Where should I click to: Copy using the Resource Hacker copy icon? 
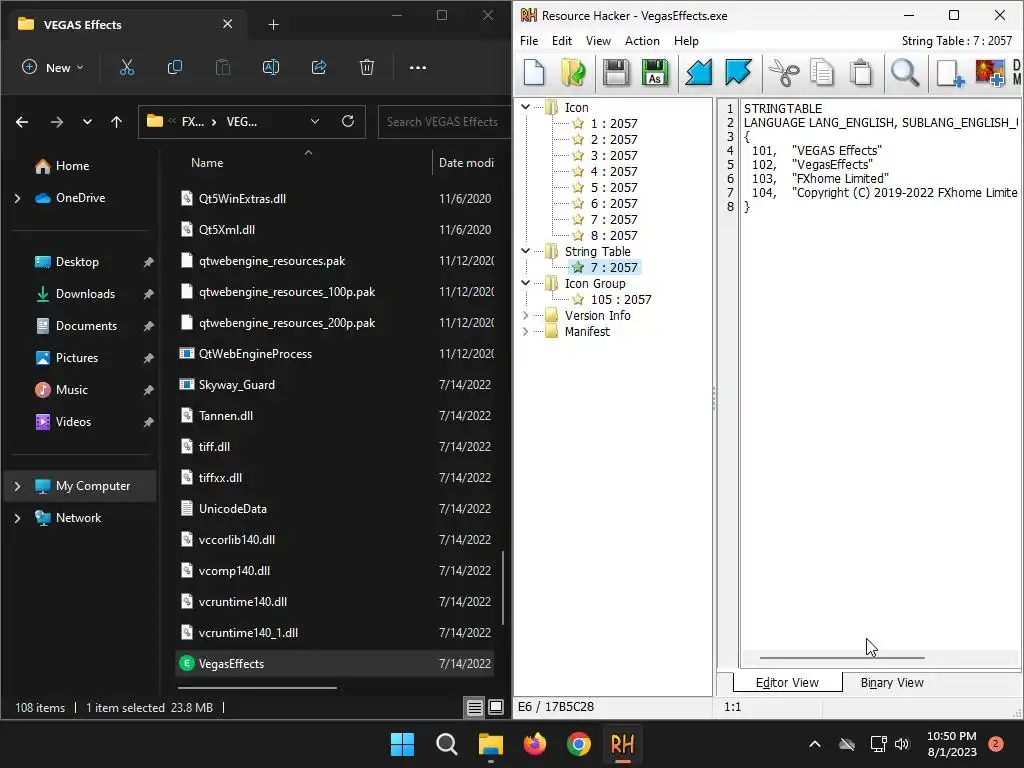822,72
